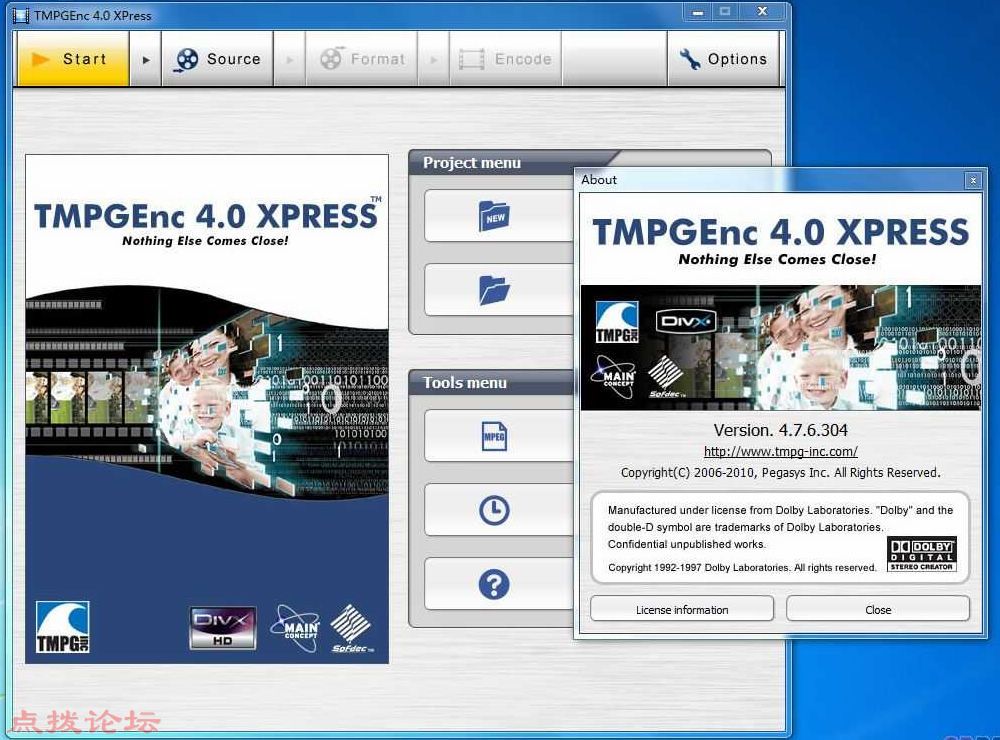Click the "Nothing Else Comes Close!" slogan in About
The width and height of the screenshot is (1000, 740).
(x=777, y=259)
